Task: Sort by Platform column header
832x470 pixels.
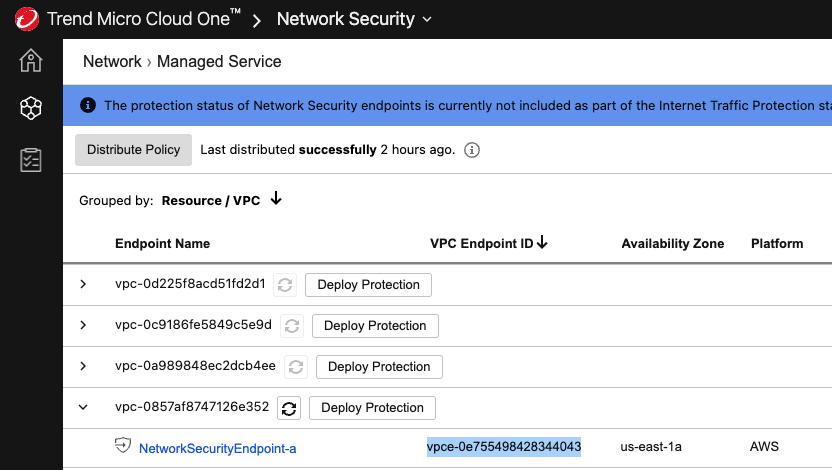Action: (x=777, y=243)
